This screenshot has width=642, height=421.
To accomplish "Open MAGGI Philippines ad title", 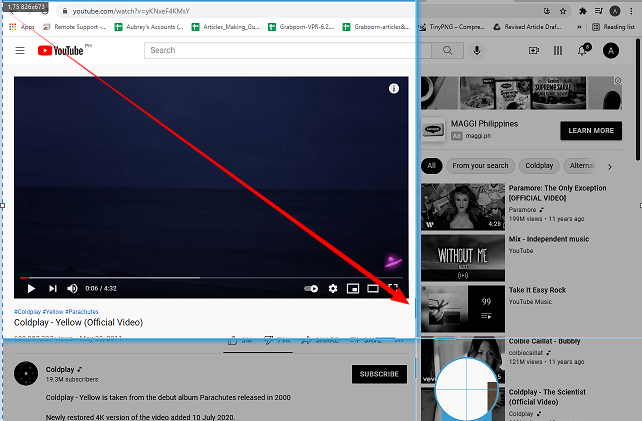I will point(484,124).
